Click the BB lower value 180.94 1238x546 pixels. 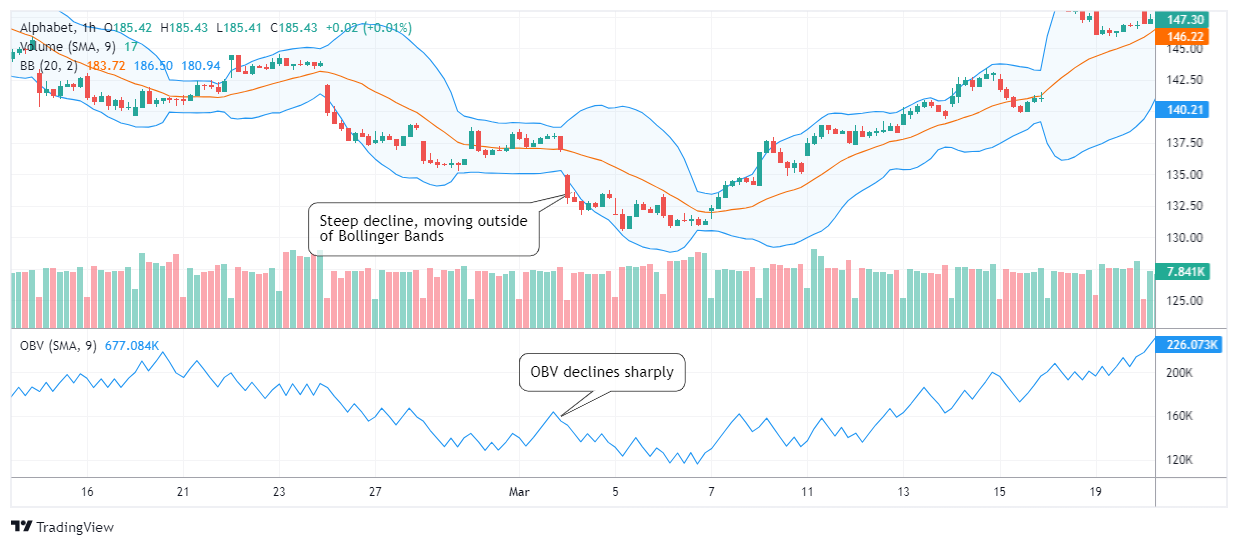[x=202, y=65]
